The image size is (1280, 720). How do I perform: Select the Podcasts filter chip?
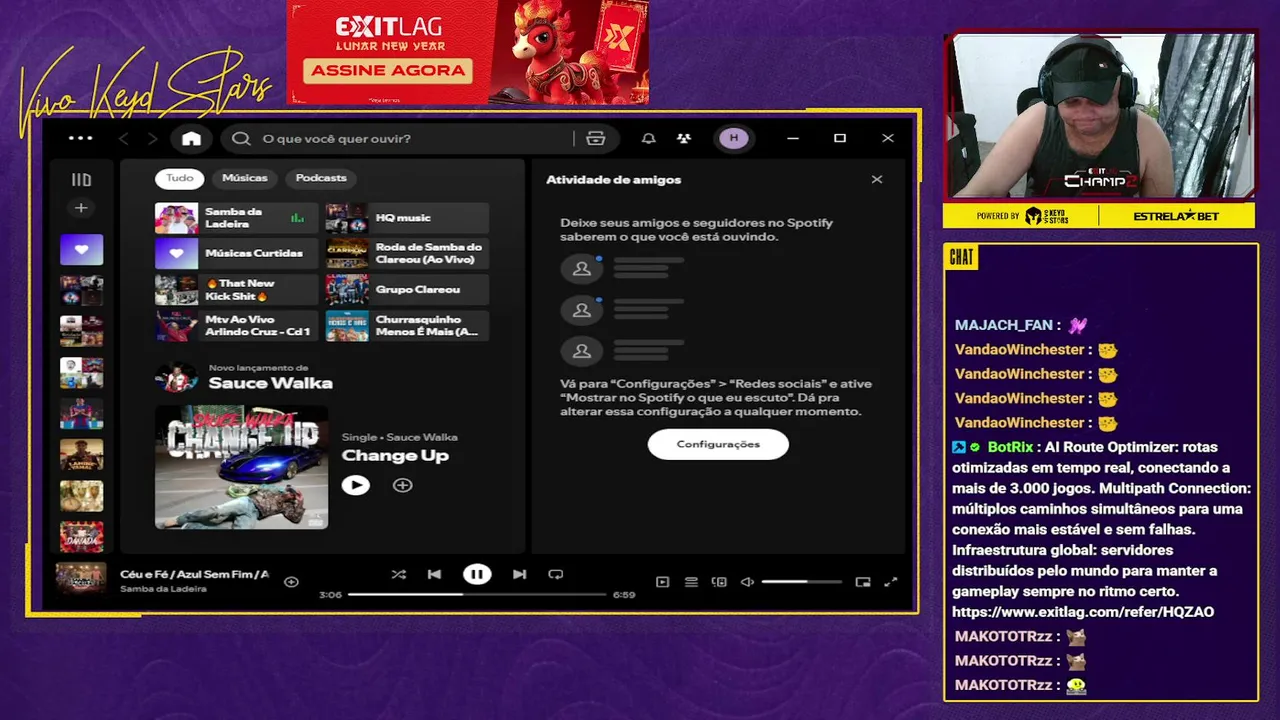(x=321, y=178)
